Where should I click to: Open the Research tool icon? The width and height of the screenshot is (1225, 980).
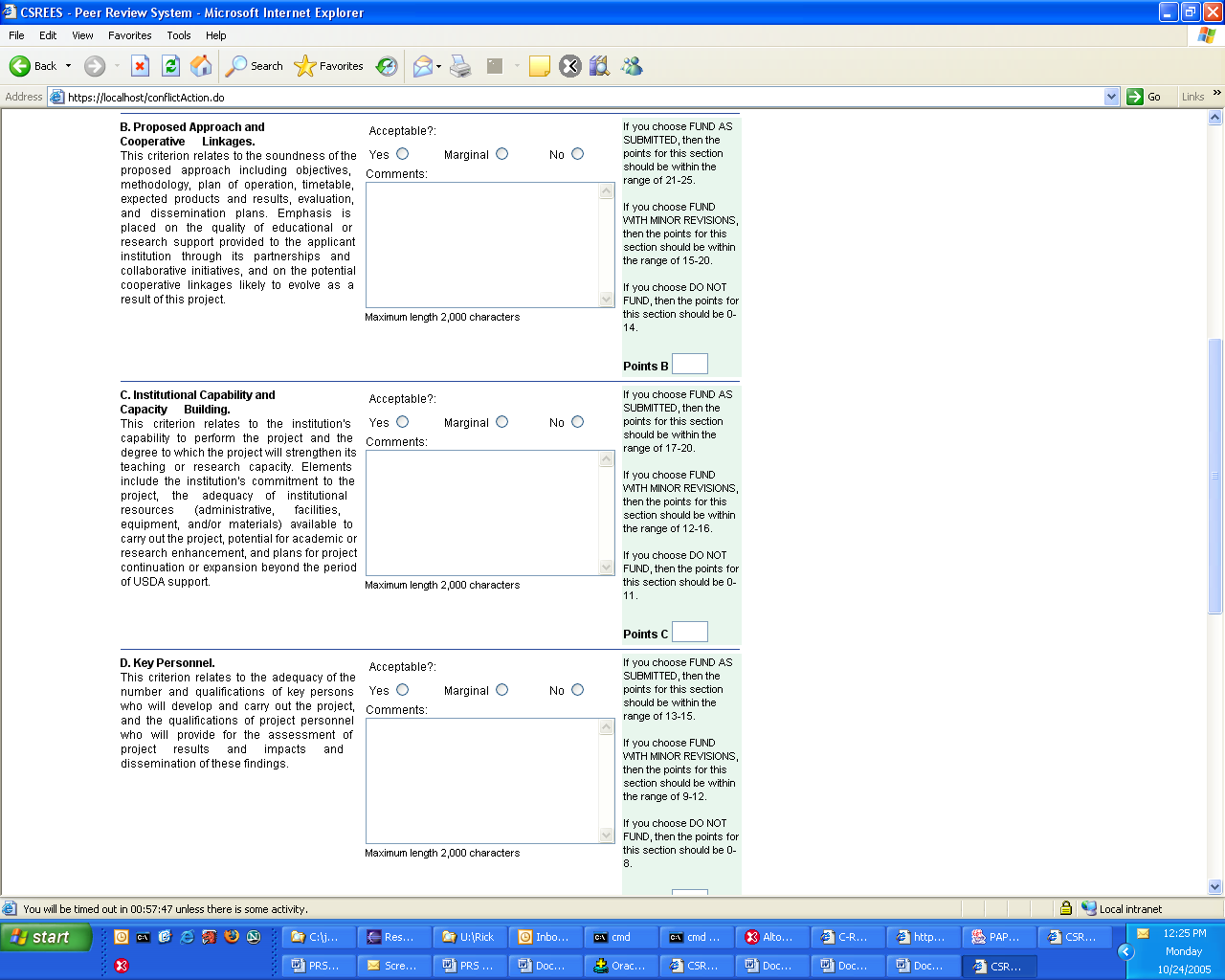click(x=599, y=66)
